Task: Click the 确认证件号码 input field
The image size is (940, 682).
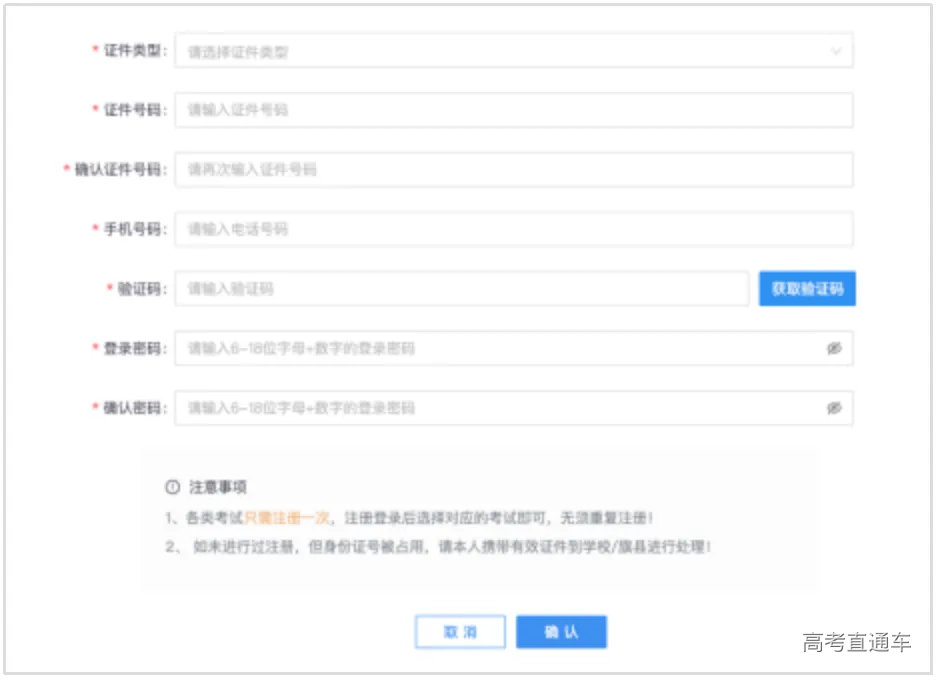Action: click(x=510, y=169)
